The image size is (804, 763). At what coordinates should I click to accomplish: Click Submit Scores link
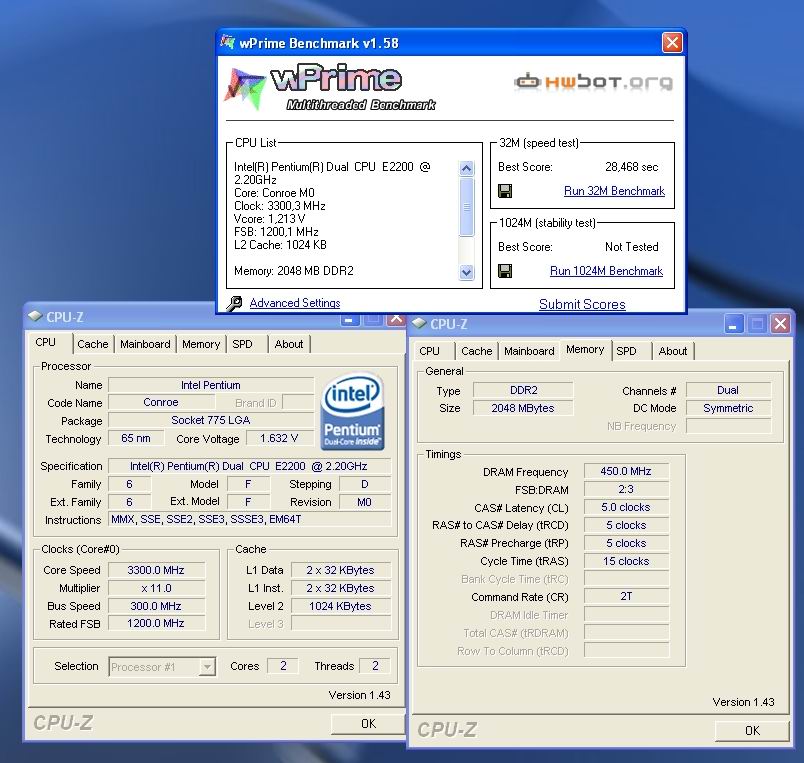(582, 304)
